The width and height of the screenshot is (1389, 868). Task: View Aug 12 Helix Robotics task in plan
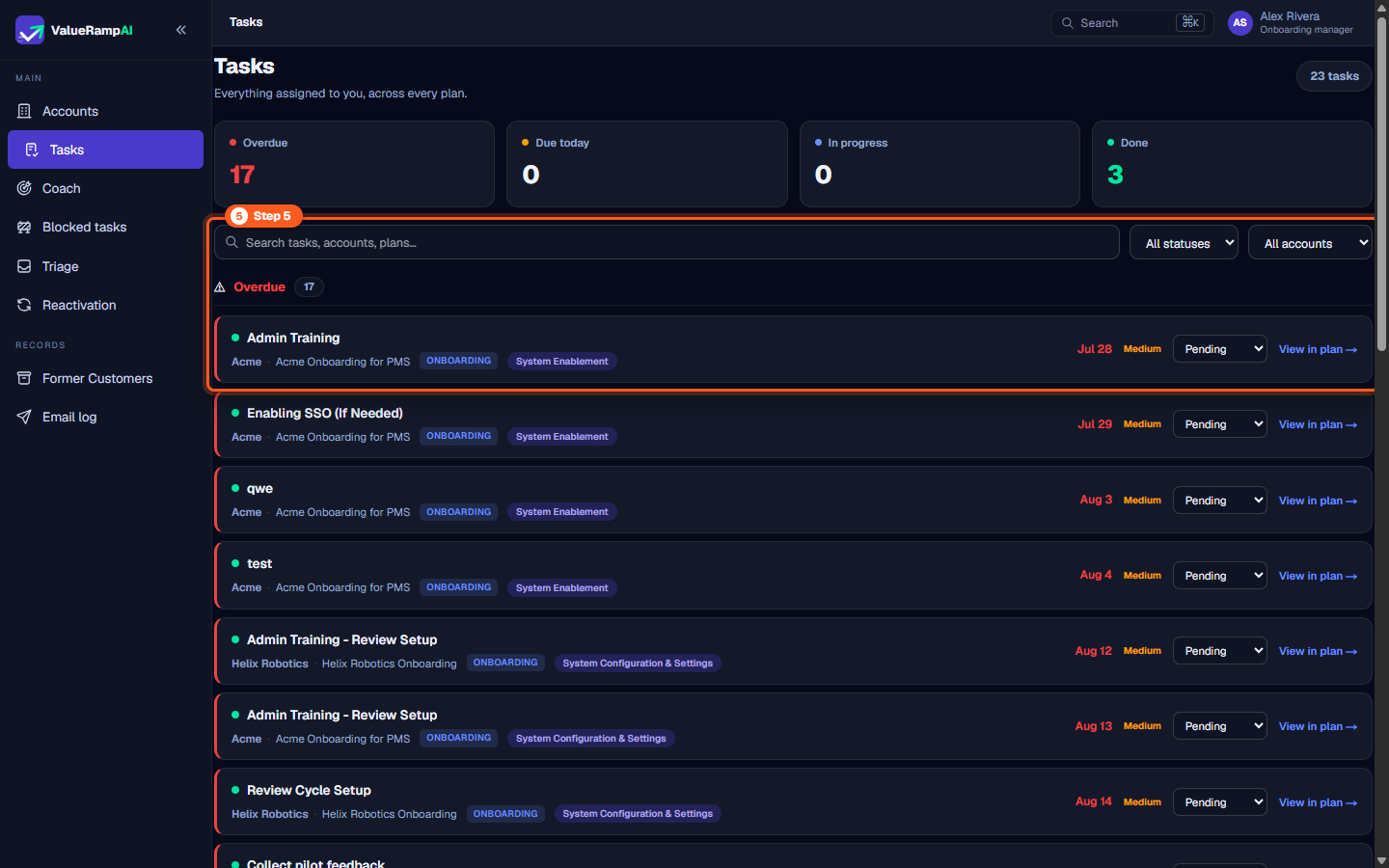pyautogui.click(x=1318, y=651)
